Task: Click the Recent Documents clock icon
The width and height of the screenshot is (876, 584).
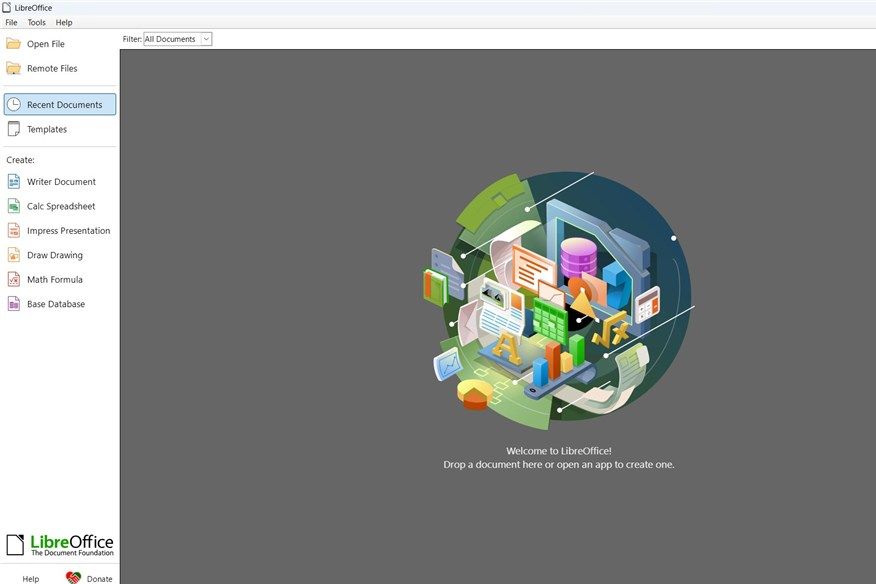Action: 13,105
